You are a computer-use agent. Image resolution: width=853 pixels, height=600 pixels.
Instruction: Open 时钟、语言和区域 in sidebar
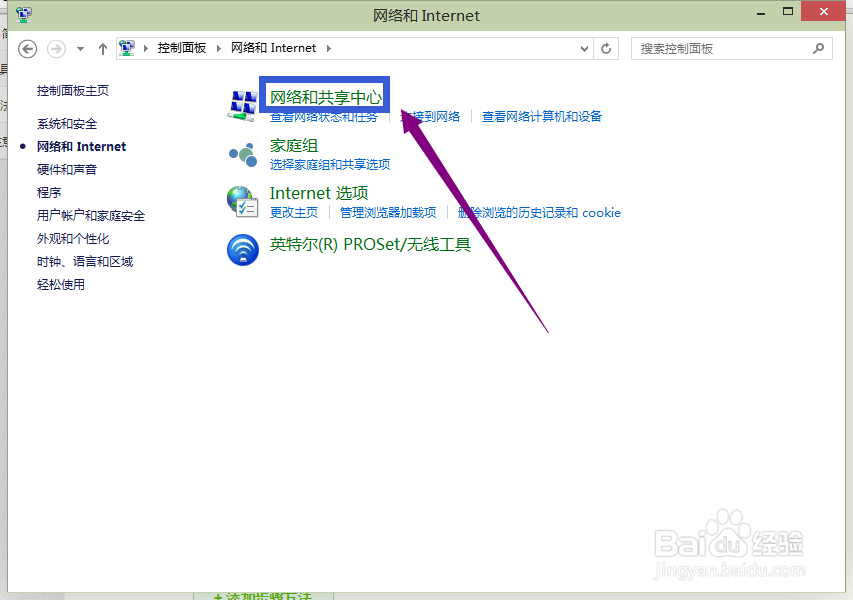tap(85, 262)
